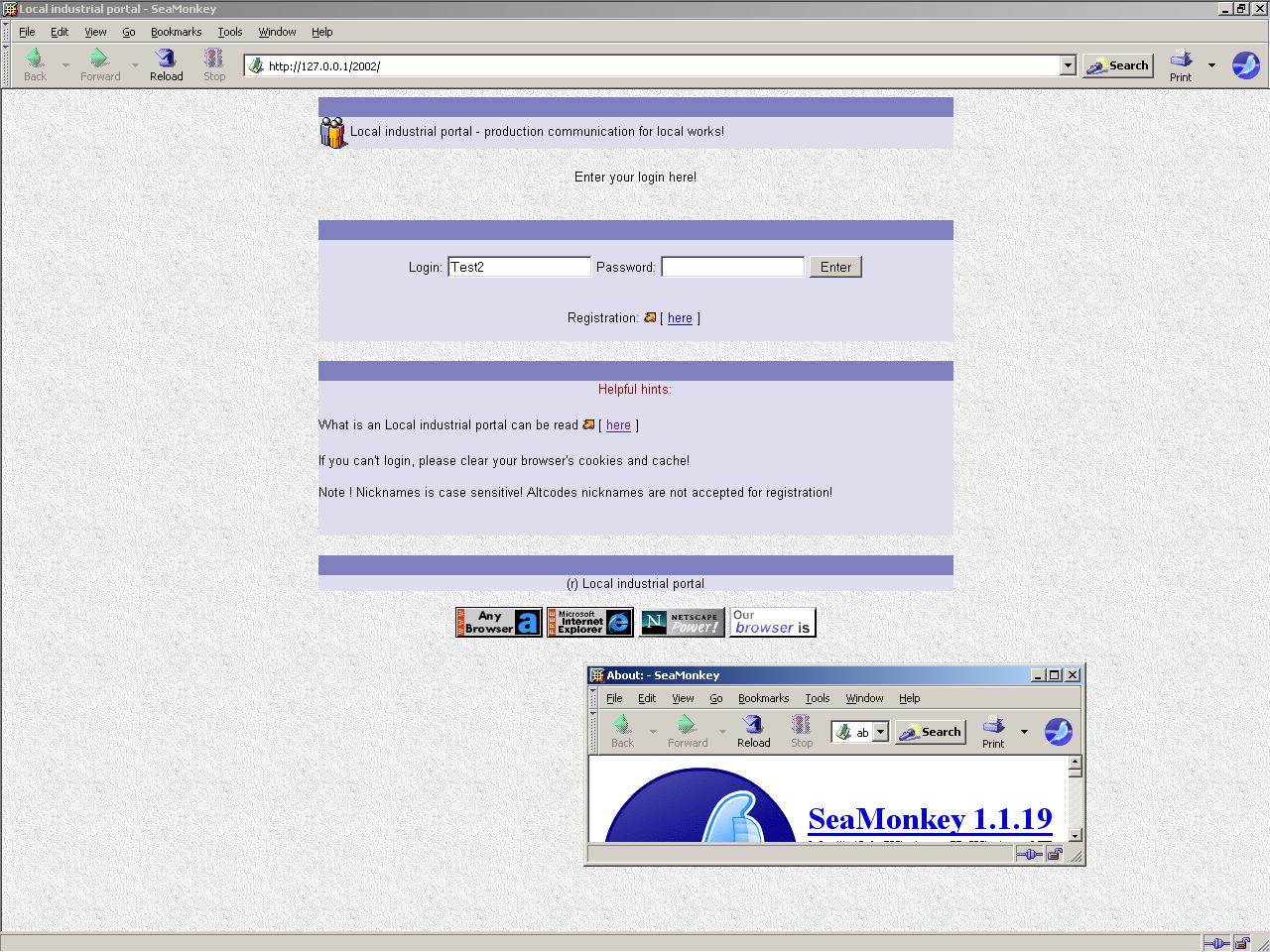Click the Search button in main toolbar
This screenshot has height=952, width=1270.
1118,65
